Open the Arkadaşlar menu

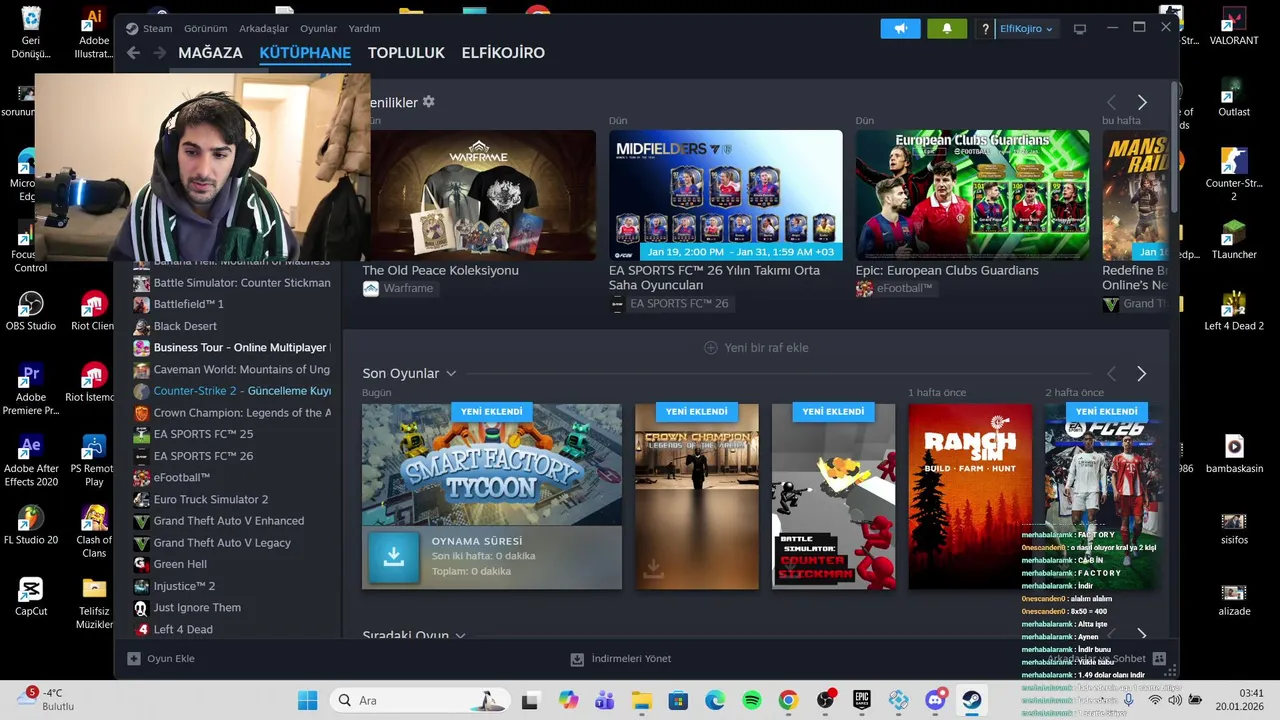(264, 29)
